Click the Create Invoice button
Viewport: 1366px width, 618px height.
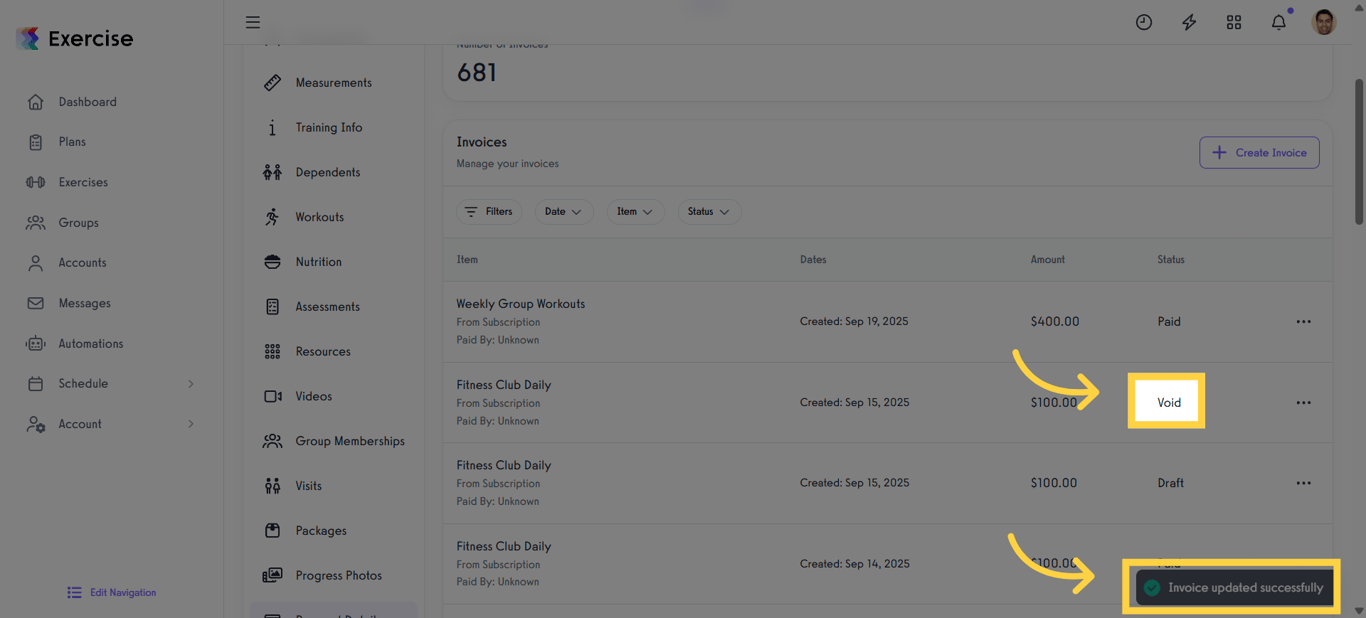[1259, 153]
